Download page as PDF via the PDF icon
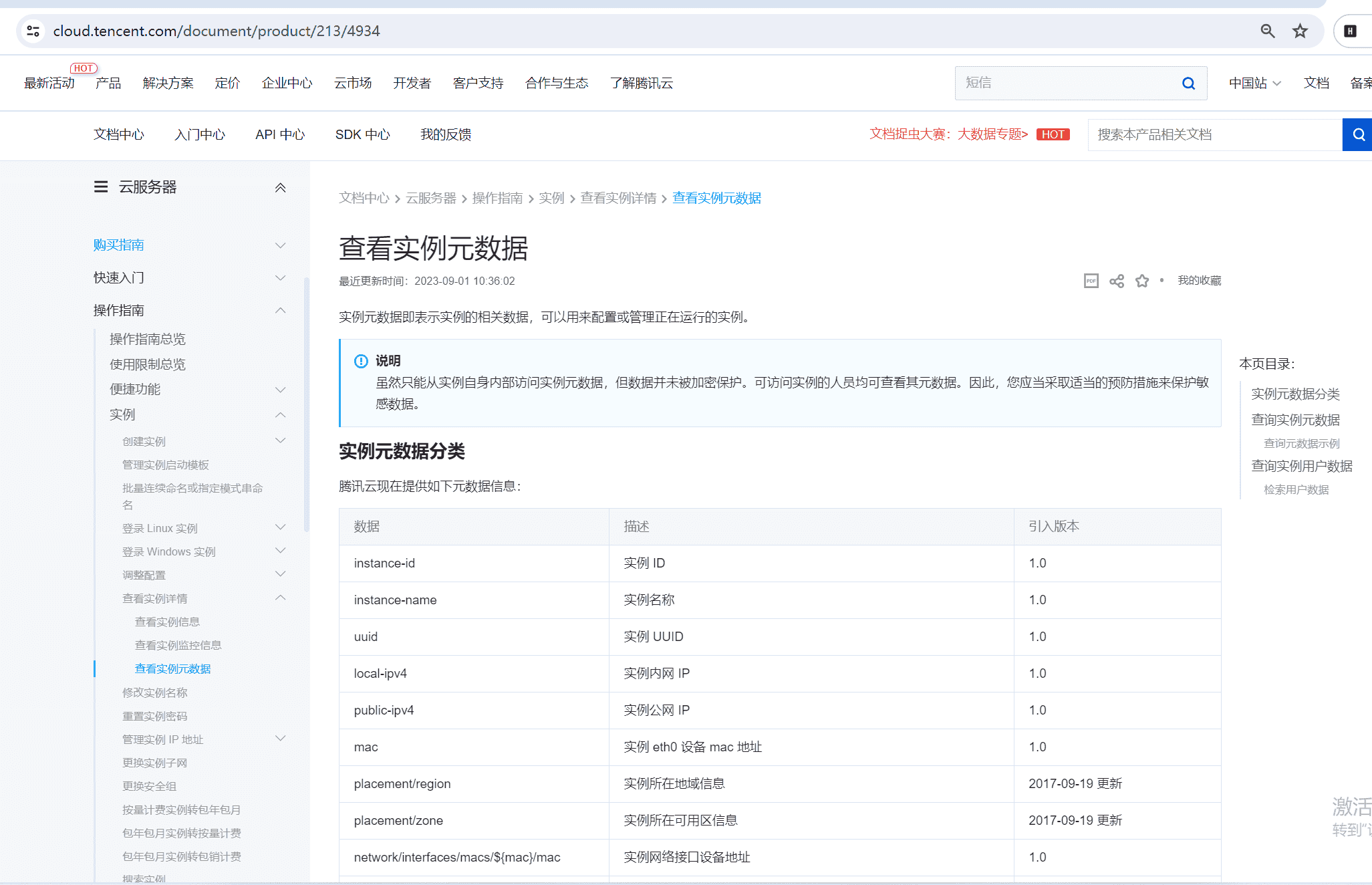 tap(1091, 281)
